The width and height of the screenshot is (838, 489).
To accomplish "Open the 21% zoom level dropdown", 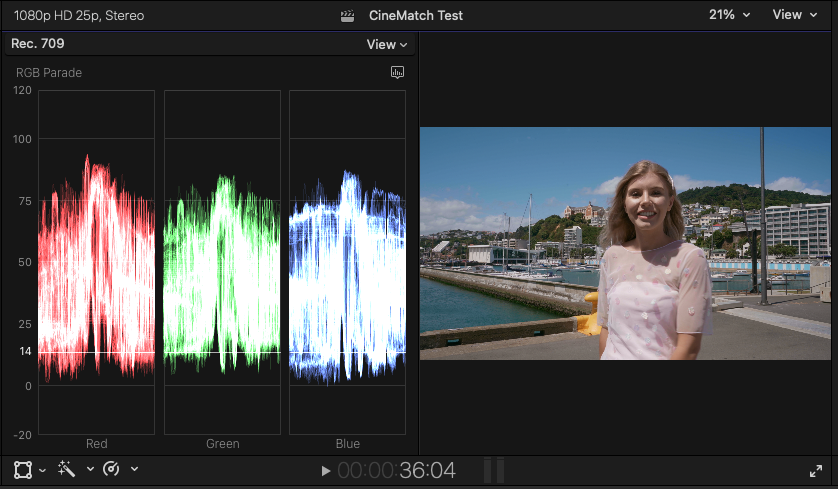I will tap(729, 15).
